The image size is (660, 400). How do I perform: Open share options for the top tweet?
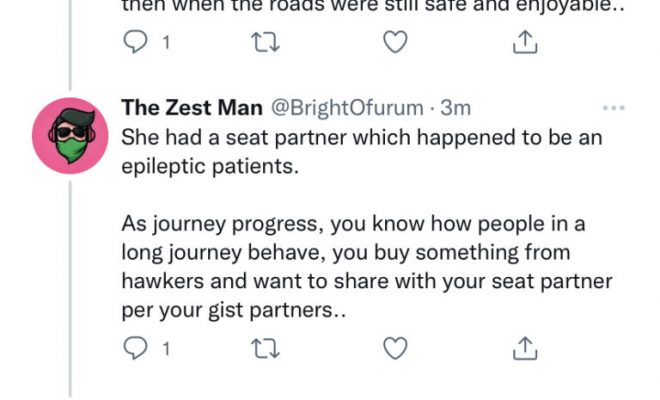point(526,42)
